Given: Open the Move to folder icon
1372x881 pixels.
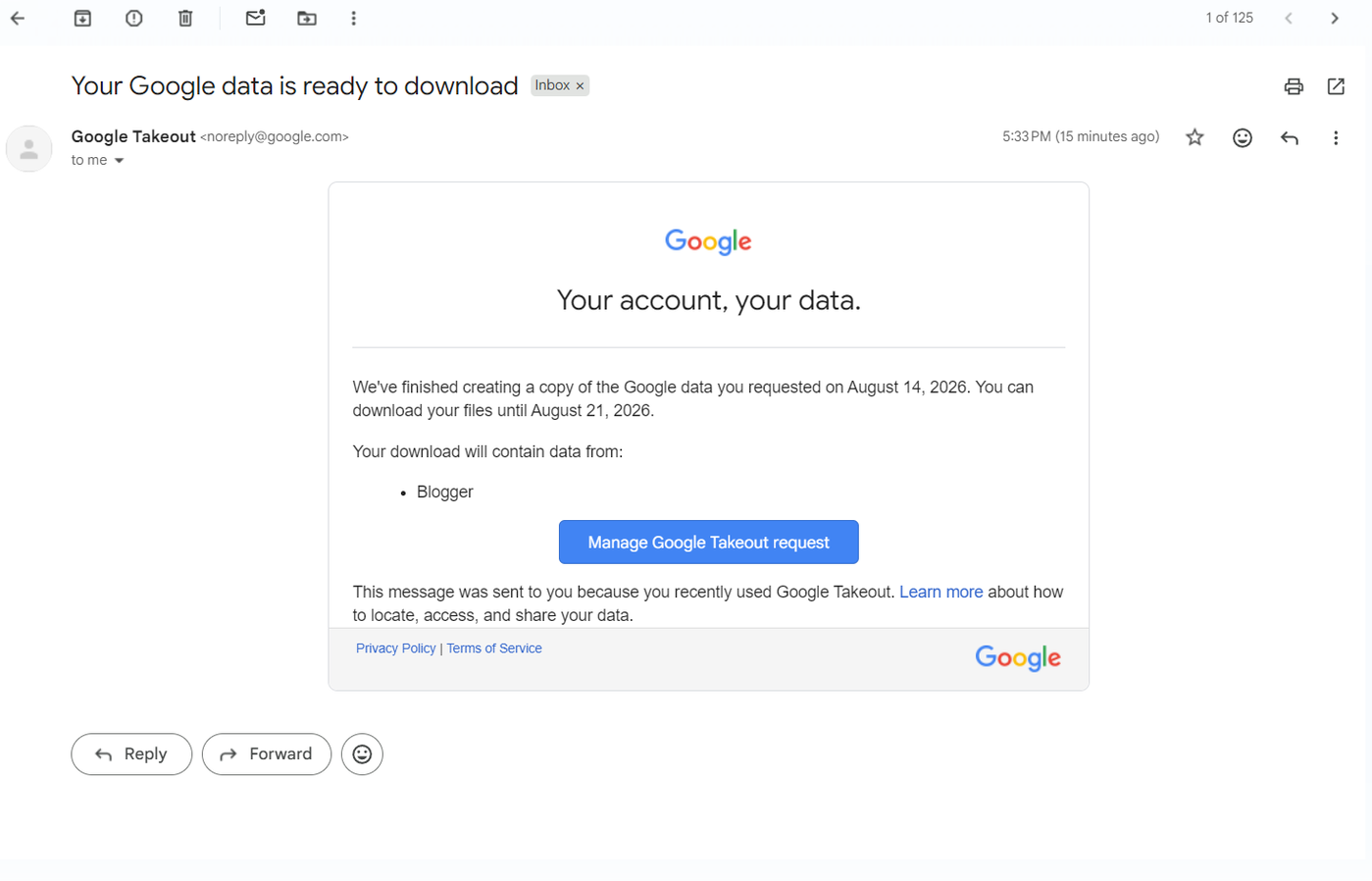Looking at the screenshot, I should (x=307, y=18).
